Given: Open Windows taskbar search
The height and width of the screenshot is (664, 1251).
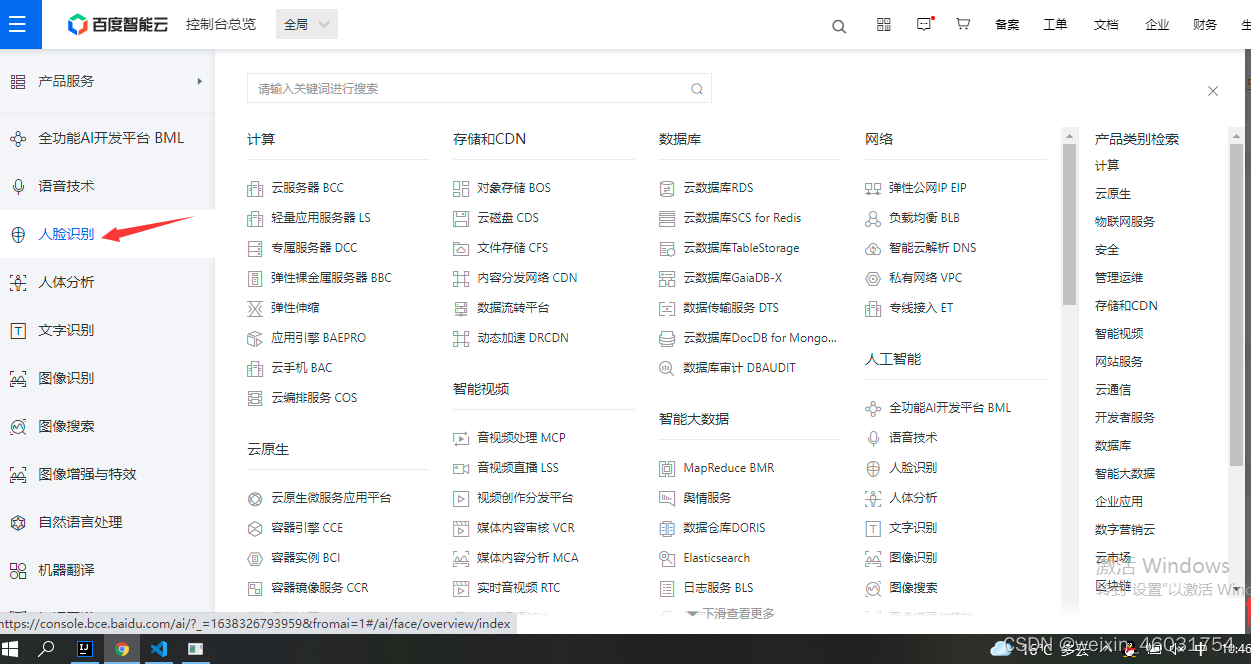Looking at the screenshot, I should coord(47,649).
